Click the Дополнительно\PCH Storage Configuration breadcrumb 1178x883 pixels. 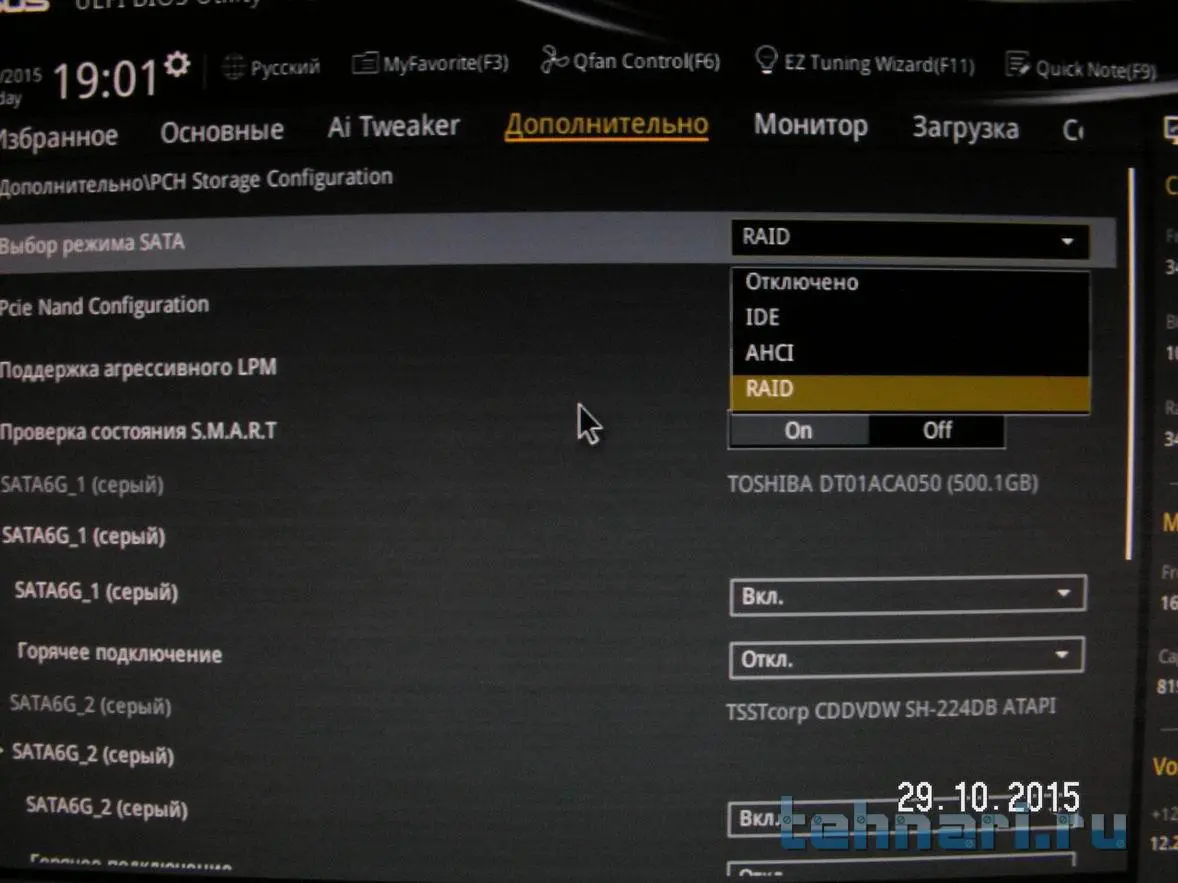click(196, 181)
